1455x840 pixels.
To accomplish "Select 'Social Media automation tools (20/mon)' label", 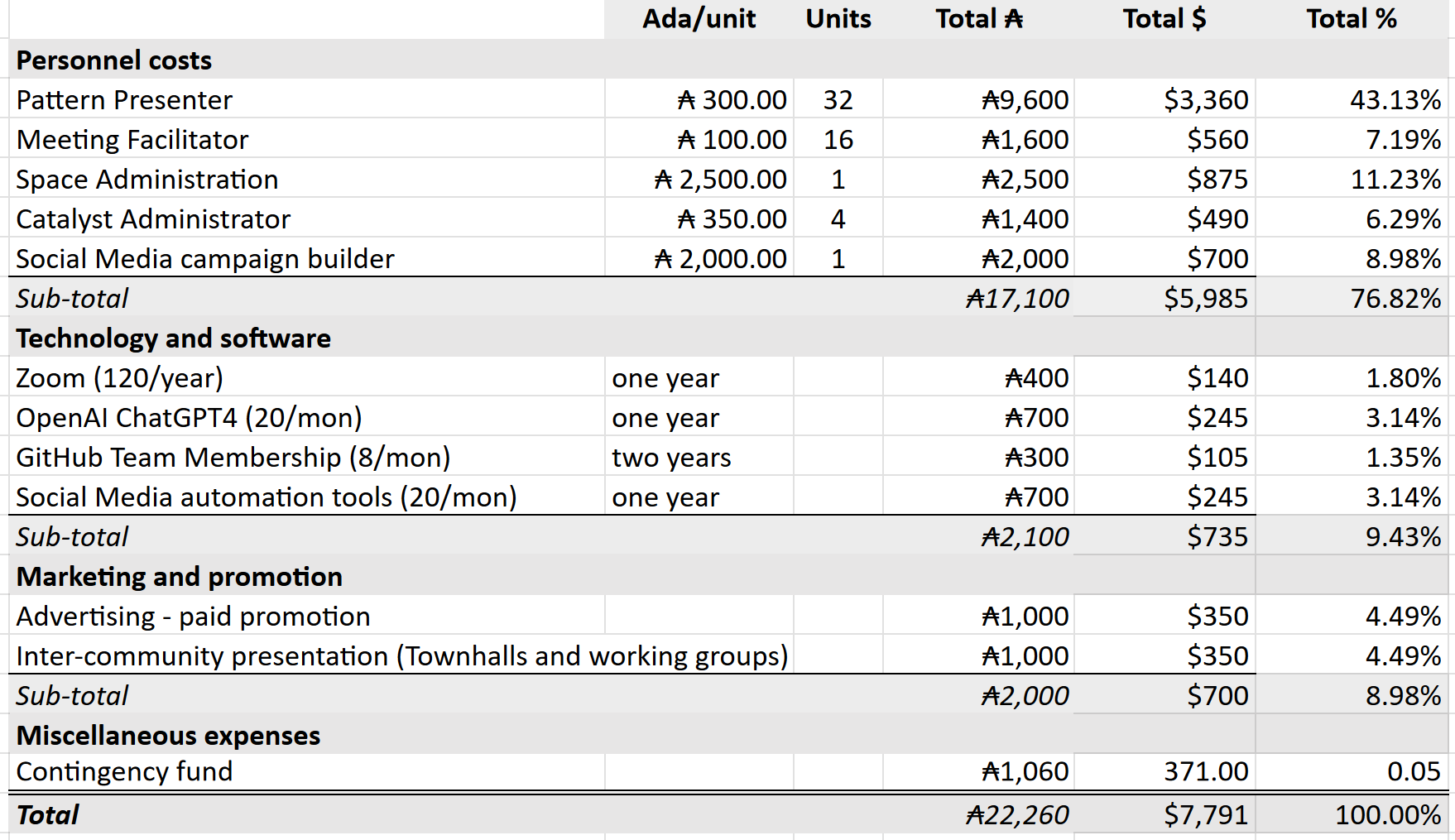I will (267, 497).
